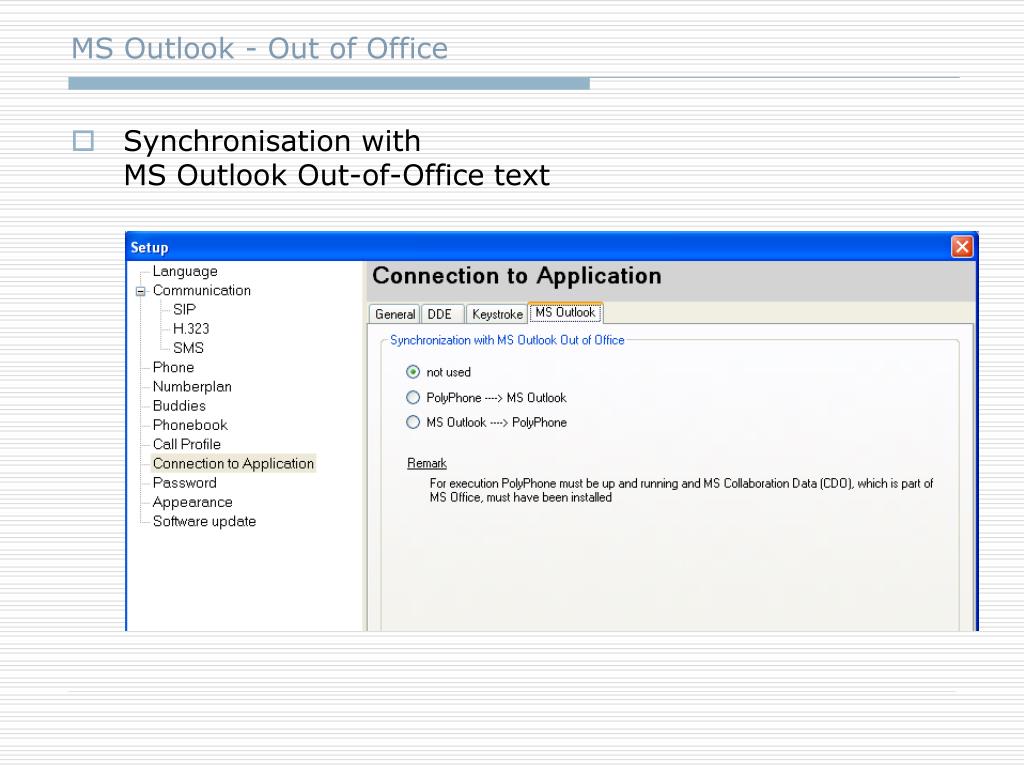Open Software update settings
This screenshot has width=1024, height=768.
(204, 521)
